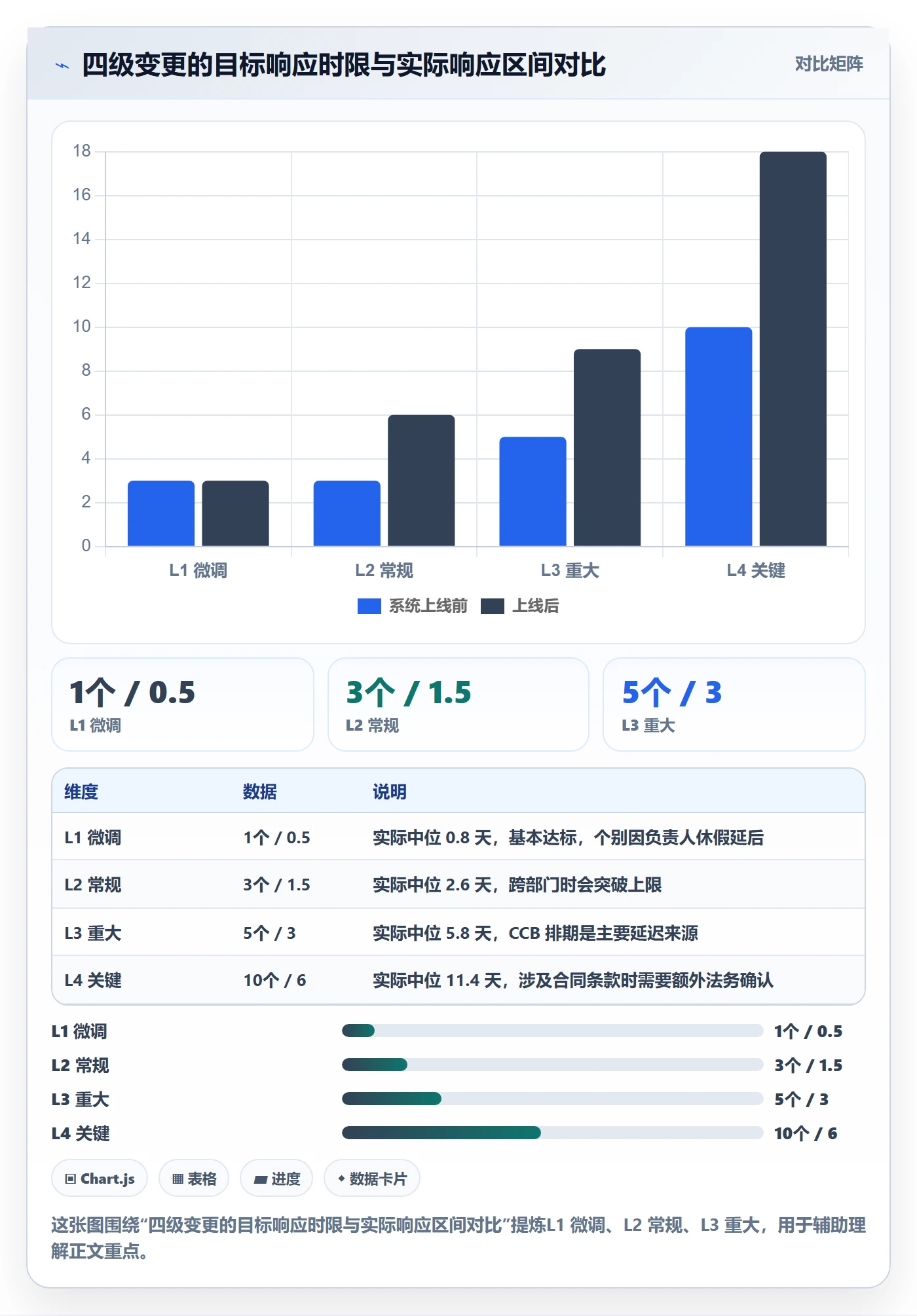The height and width of the screenshot is (1316, 917).
Task: Click the L4 关键 blue bar in the chart
Action: click(x=719, y=437)
